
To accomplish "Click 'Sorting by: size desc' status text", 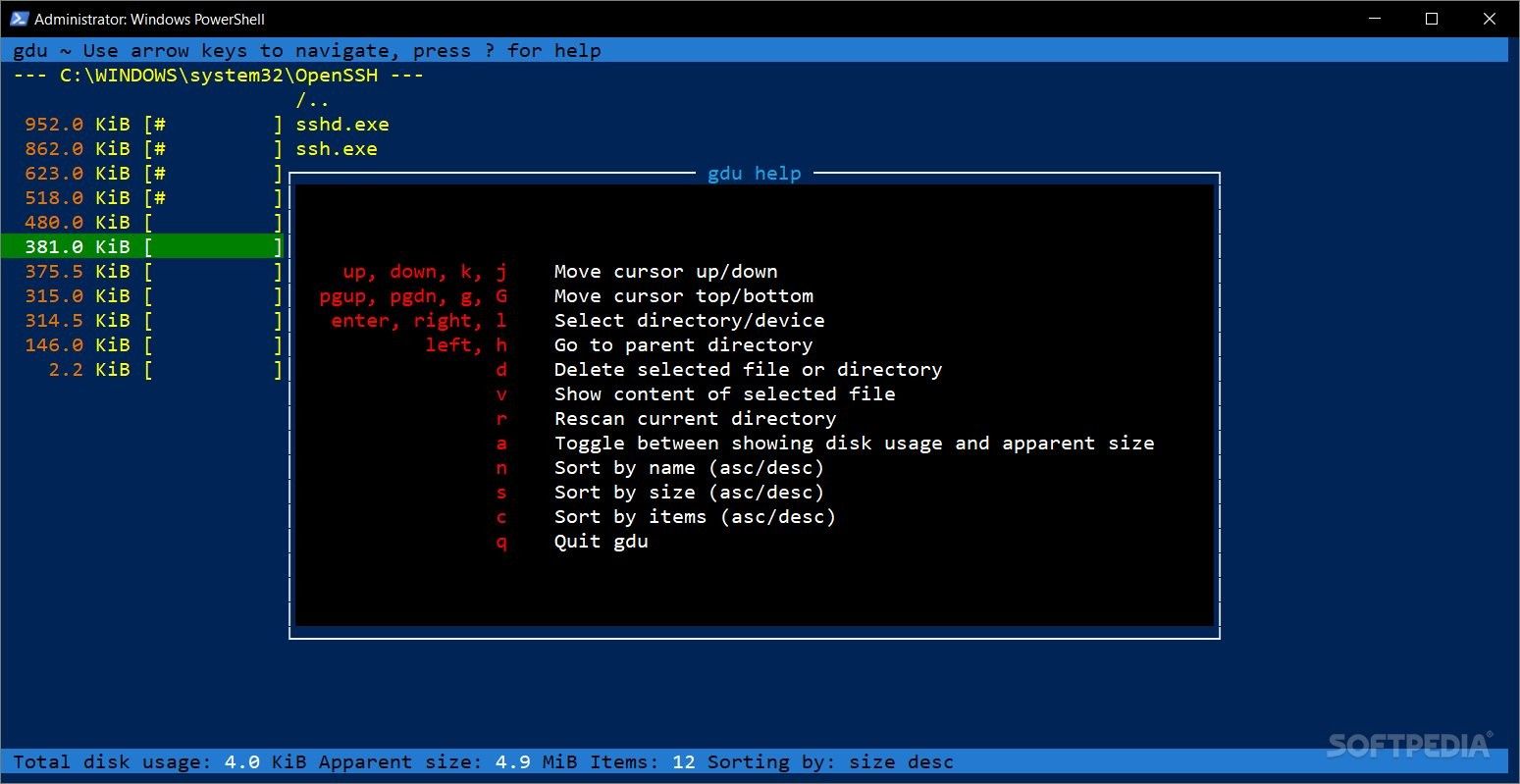I will pos(831,762).
